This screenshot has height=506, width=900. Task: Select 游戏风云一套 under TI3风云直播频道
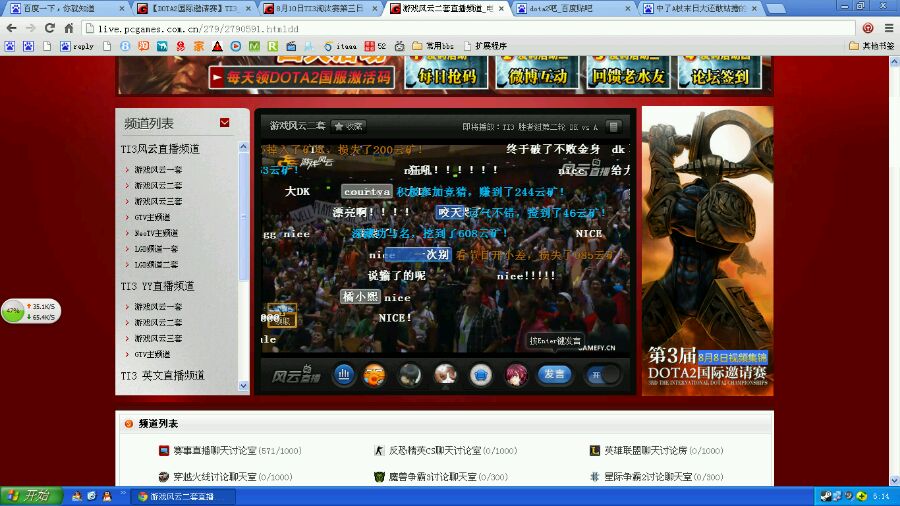point(158,170)
